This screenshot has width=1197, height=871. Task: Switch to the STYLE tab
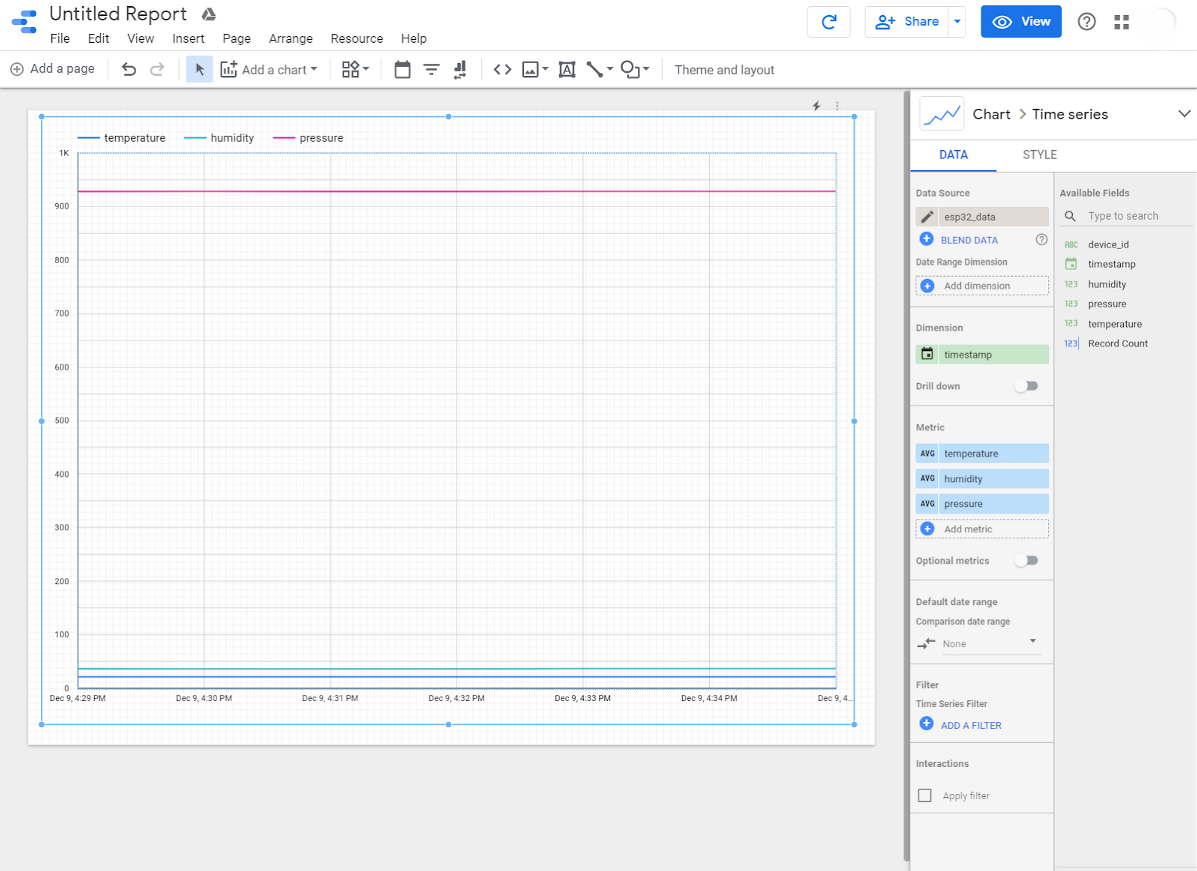(1039, 155)
